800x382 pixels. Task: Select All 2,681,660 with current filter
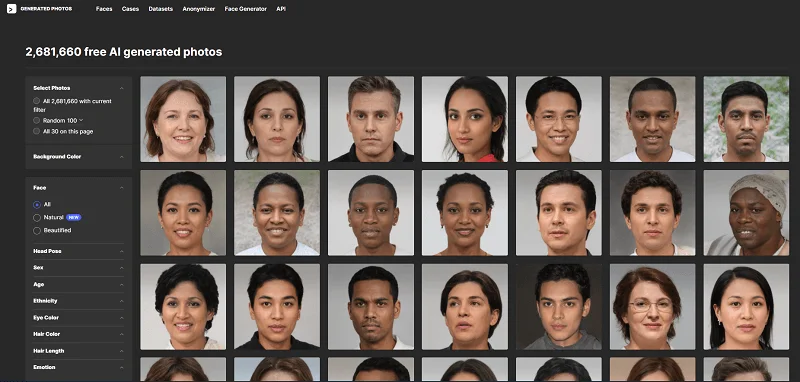pos(36,101)
